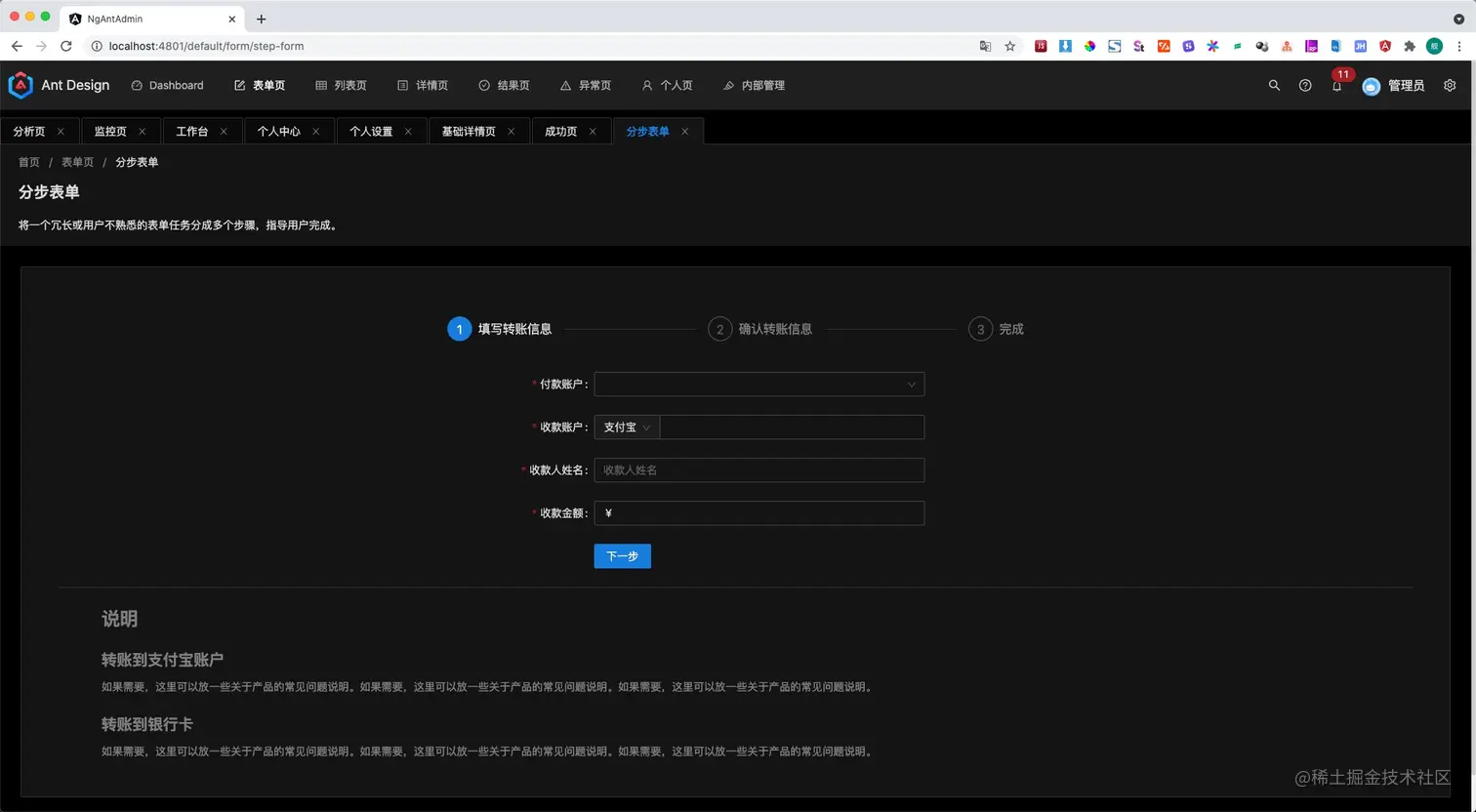Focus the 收款人姓名 input field

(x=759, y=470)
